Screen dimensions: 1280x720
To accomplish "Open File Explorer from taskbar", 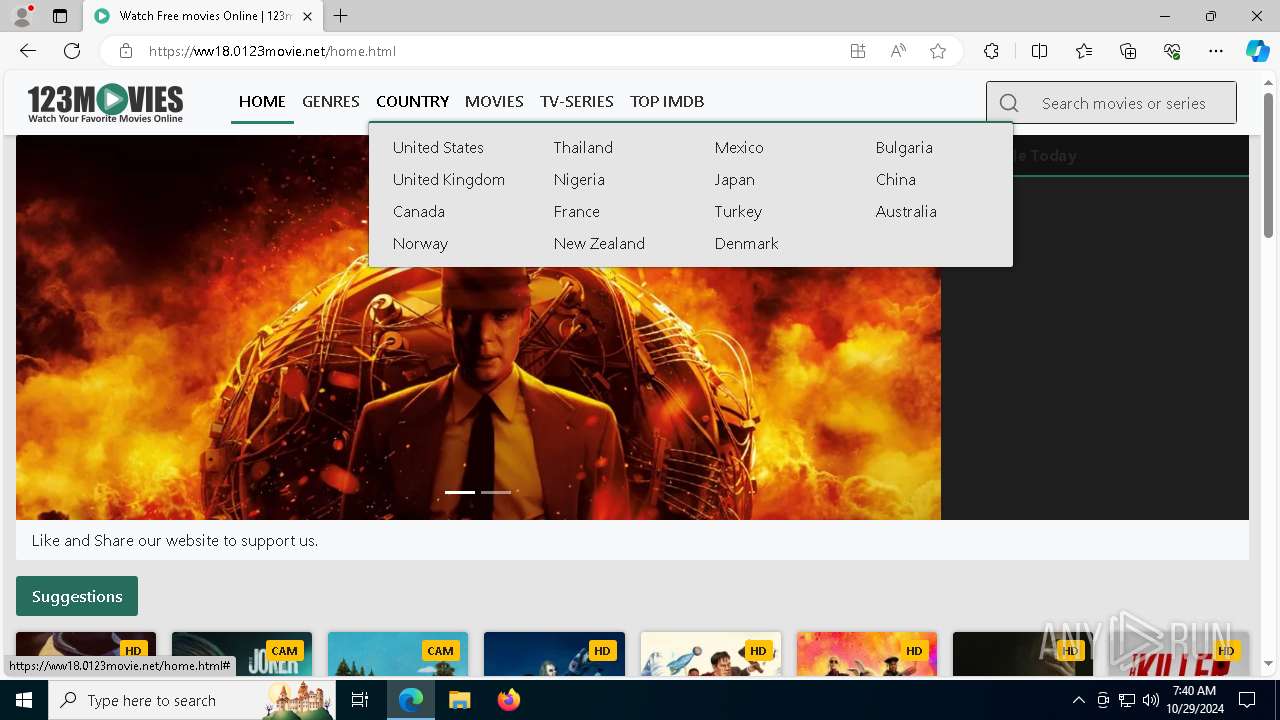I will tap(459, 700).
